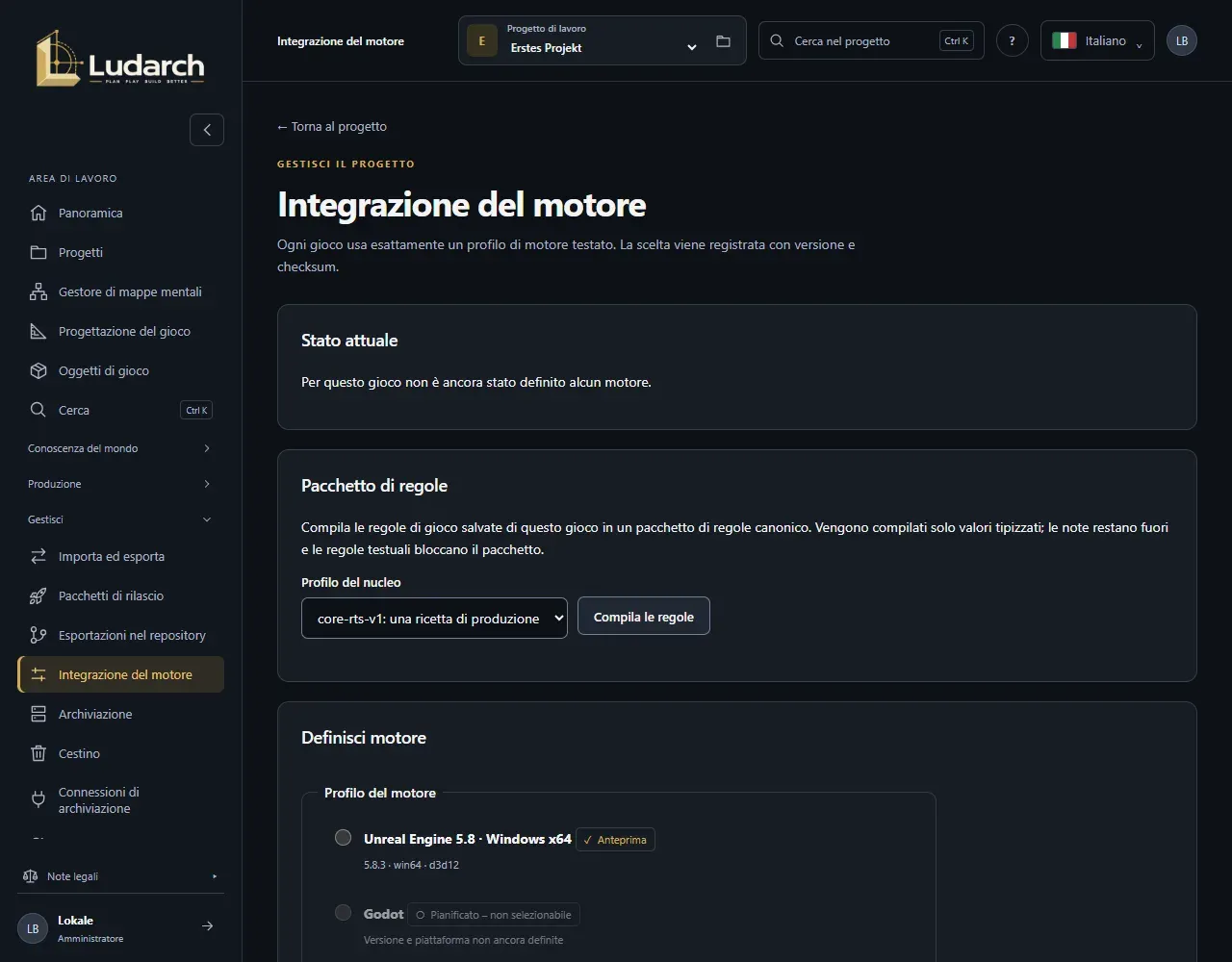Click the AREA DI LAVORO sidebar heading
Viewport: 1232px width, 962px height.
click(x=73, y=179)
